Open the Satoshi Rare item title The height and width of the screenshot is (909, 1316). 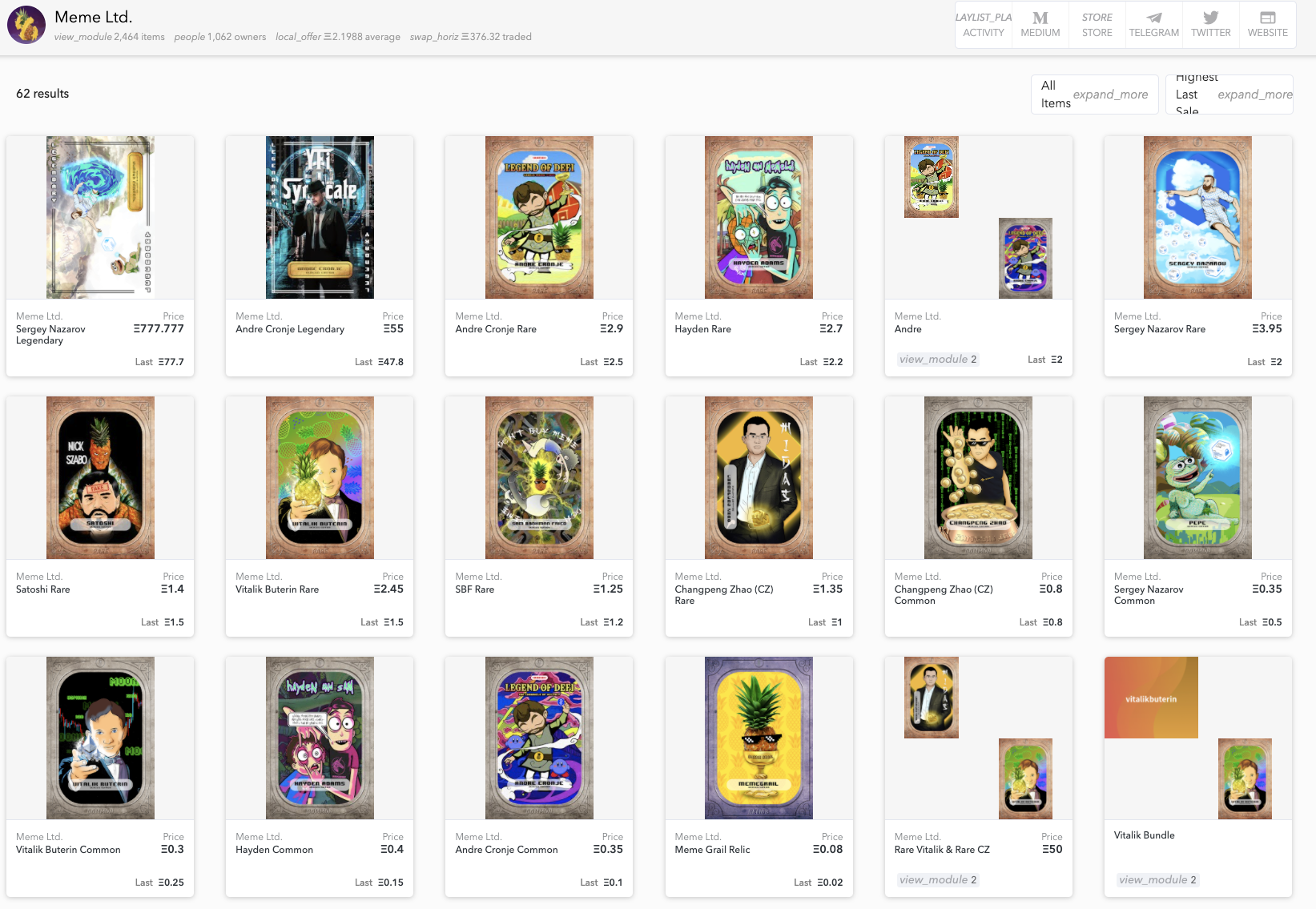(42, 589)
